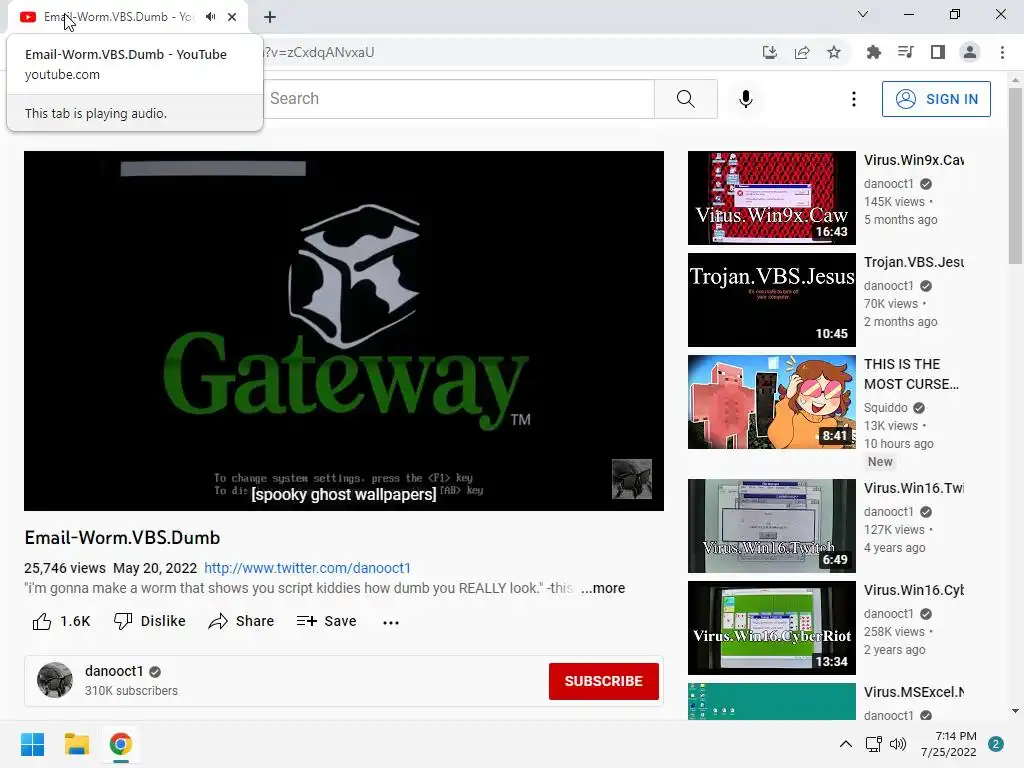
Task: Open YouTube settings three-dot menu
Action: coord(854,99)
